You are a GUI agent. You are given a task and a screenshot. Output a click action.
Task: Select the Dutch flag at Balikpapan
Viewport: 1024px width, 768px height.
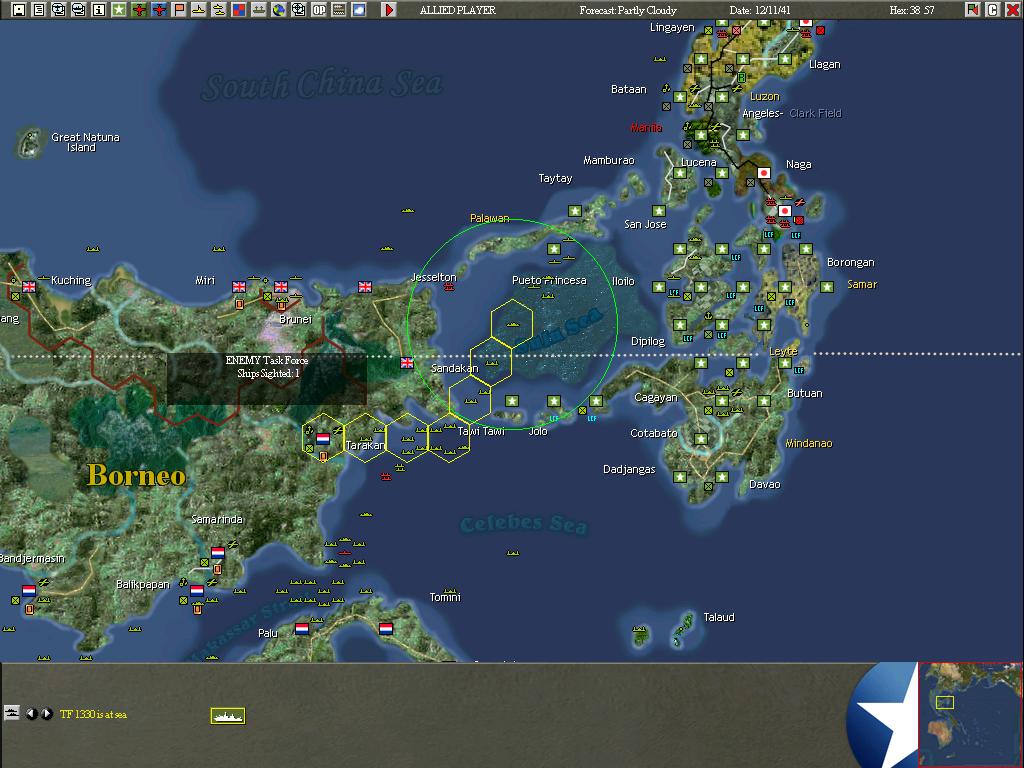coord(197,590)
